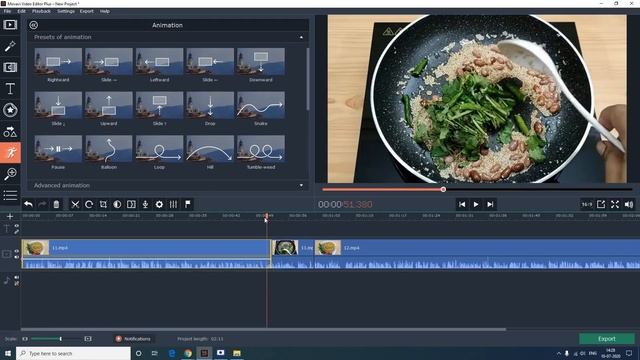Open the Titles text tab
Image resolution: width=640 pixels, height=360 pixels.
click(x=10, y=89)
